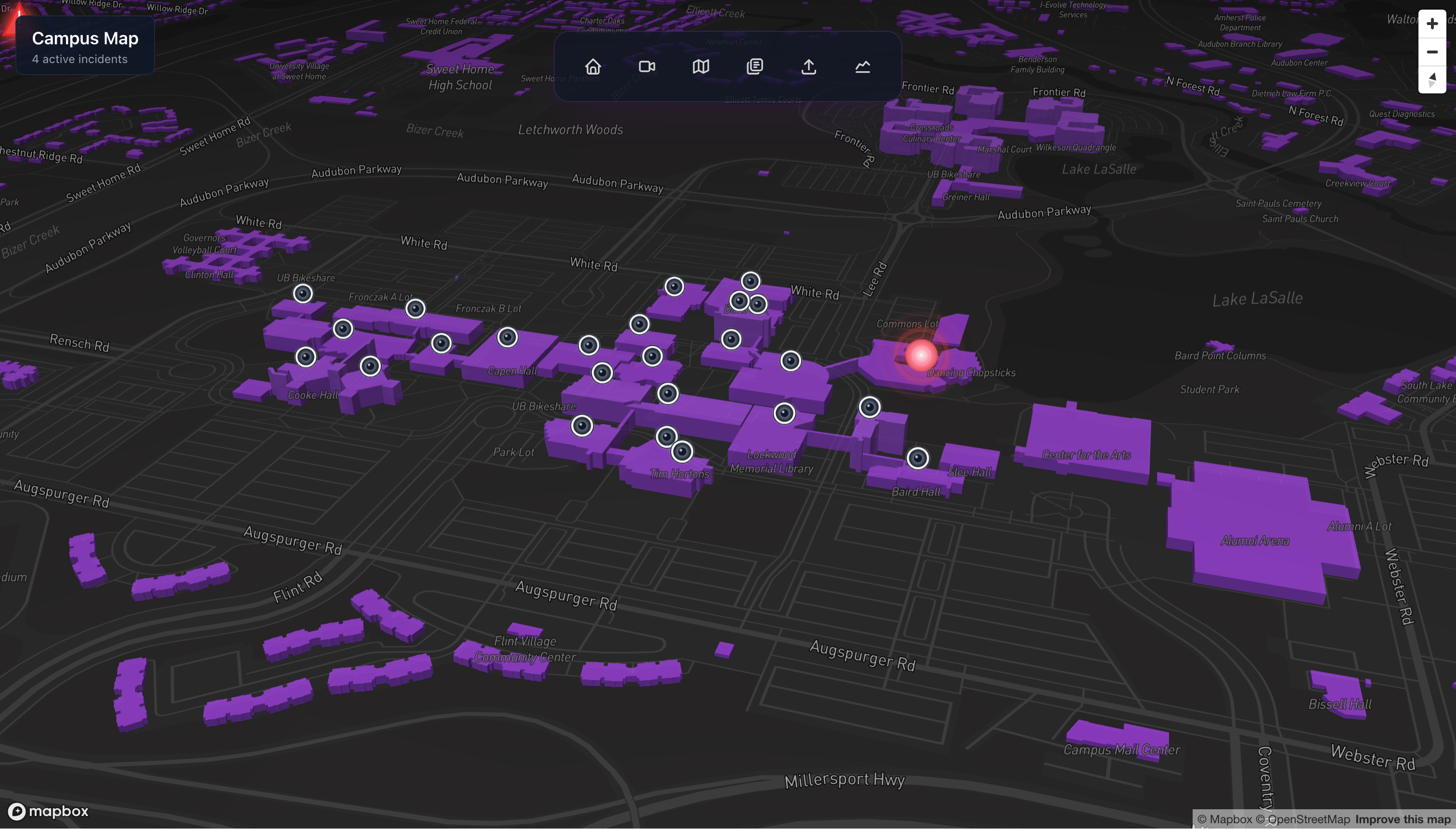Screen dimensions: 1456x829
Task: Select camera marker on Capen Hall
Action: point(507,337)
